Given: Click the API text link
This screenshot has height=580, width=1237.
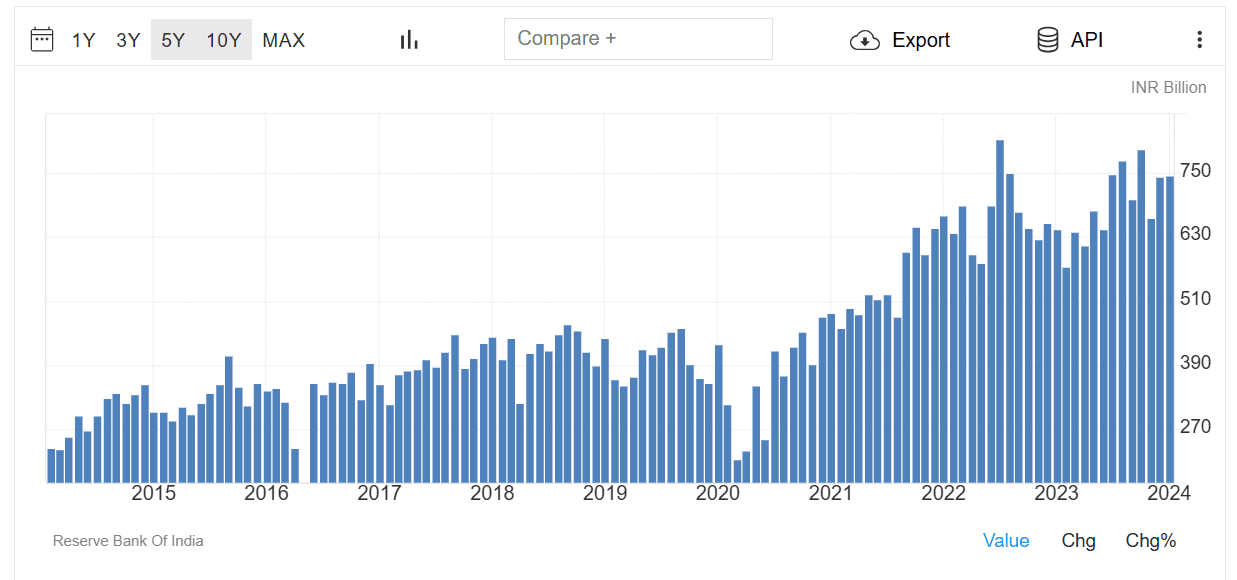Looking at the screenshot, I should [1087, 40].
